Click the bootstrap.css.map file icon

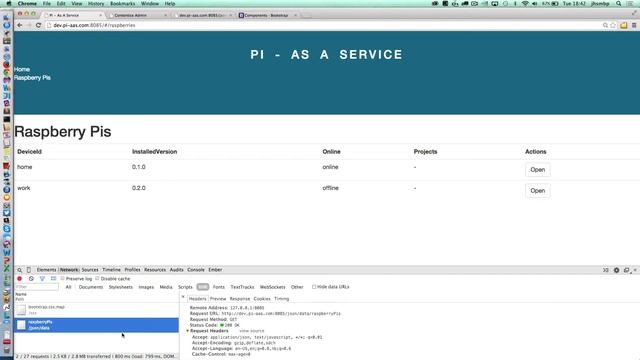pos(21,310)
